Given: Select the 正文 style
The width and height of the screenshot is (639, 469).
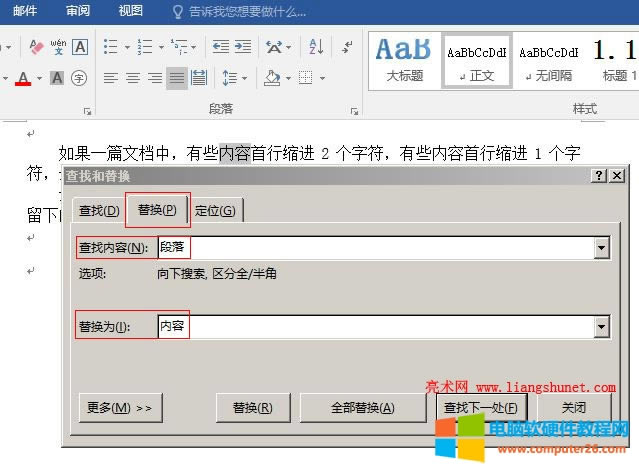Looking at the screenshot, I should tap(476, 61).
